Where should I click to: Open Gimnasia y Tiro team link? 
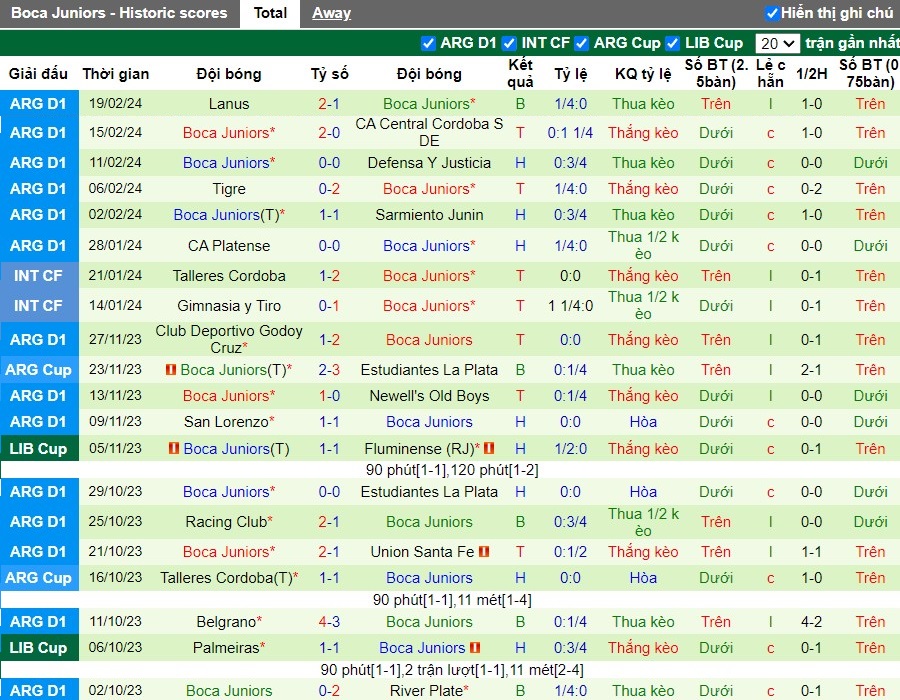[229, 306]
